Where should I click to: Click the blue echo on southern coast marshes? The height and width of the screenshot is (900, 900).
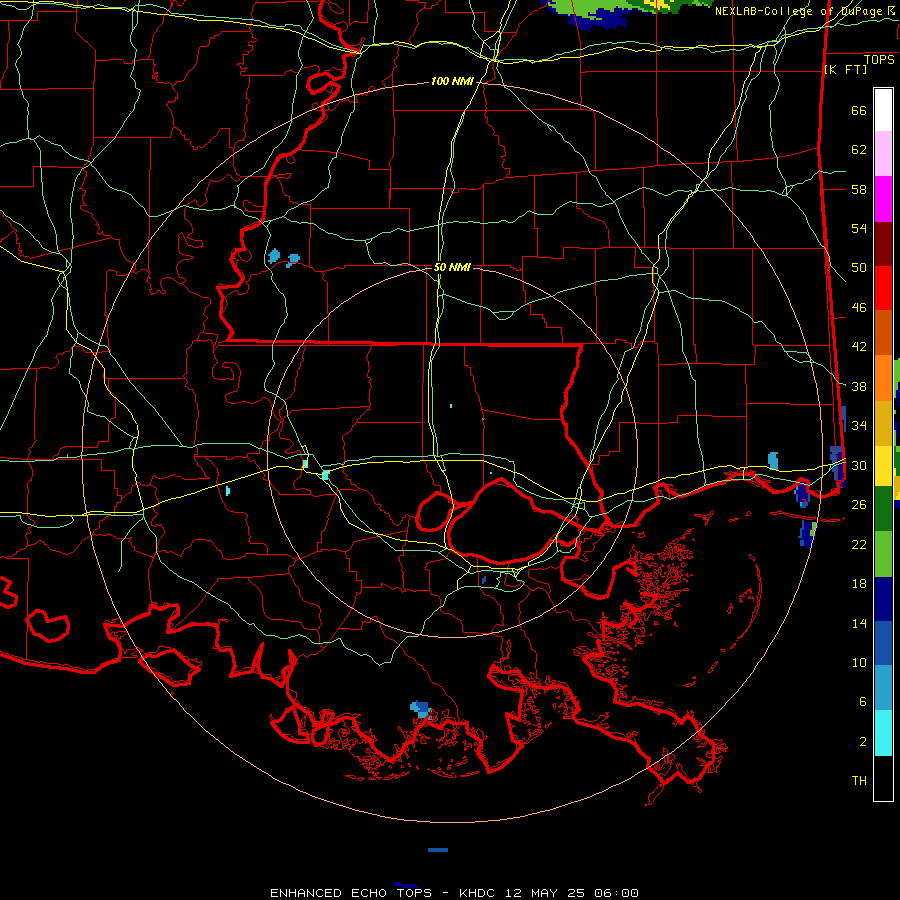[x=421, y=709]
